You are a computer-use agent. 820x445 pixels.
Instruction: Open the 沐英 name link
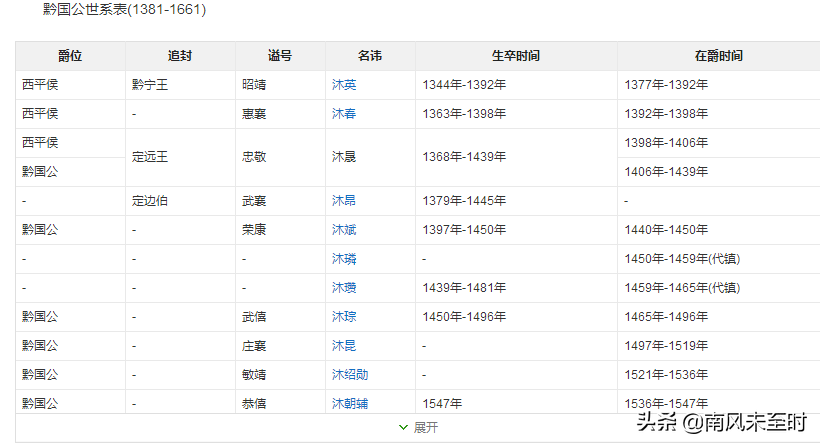pos(344,85)
